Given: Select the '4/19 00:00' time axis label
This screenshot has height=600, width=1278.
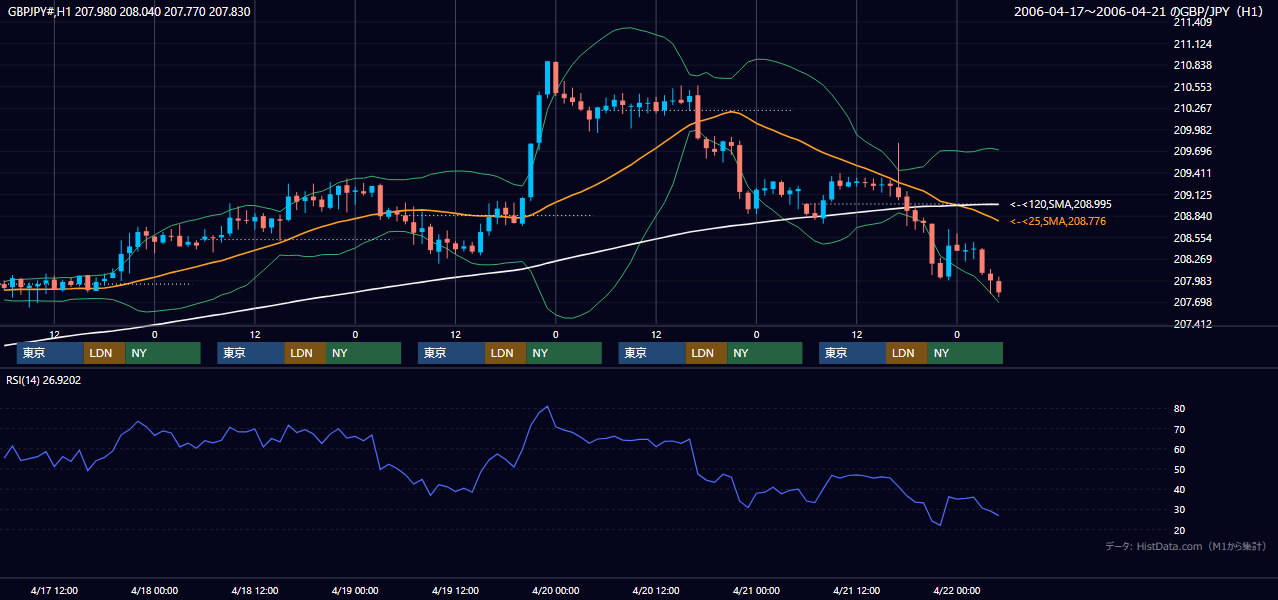Looking at the screenshot, I should coord(355,590).
